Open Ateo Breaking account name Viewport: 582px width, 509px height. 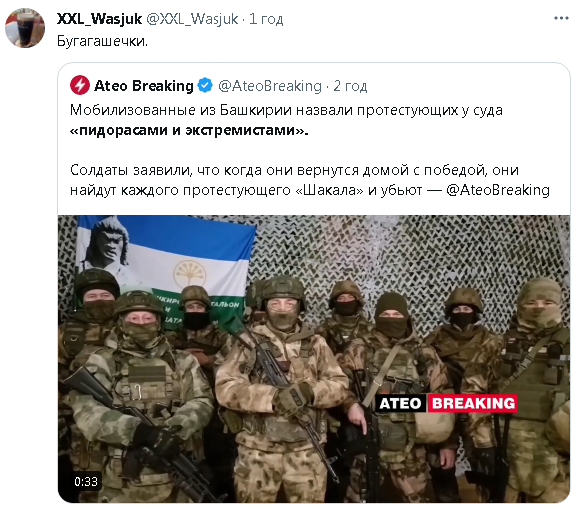pyautogui.click(x=144, y=86)
